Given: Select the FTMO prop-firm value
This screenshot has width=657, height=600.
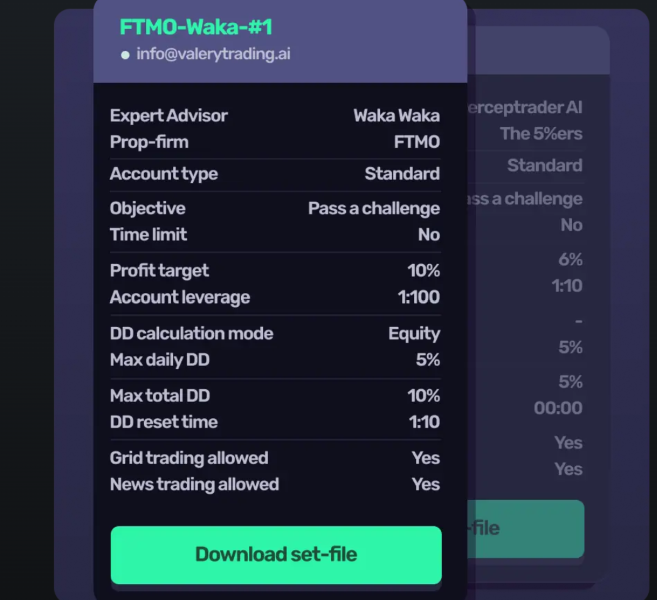Looking at the screenshot, I should [416, 142].
